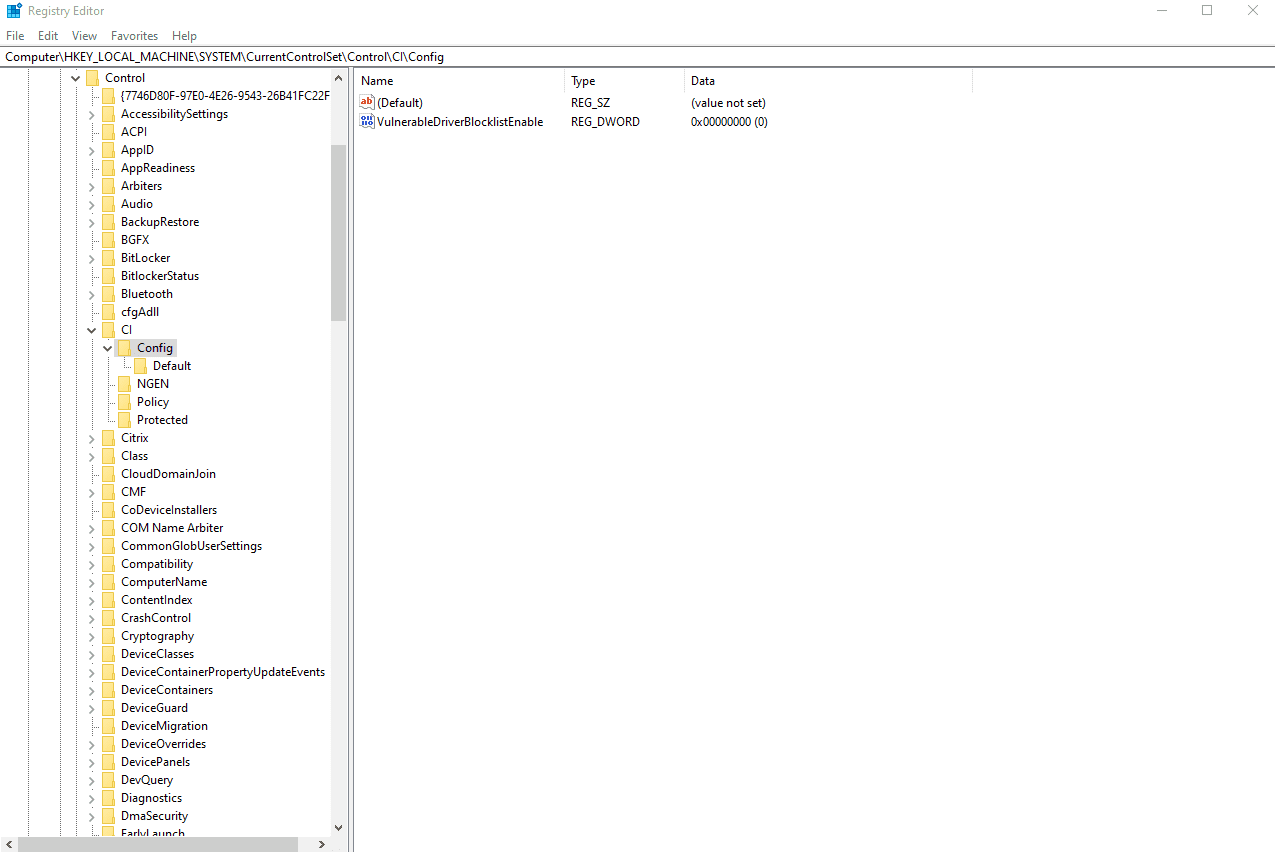The height and width of the screenshot is (852, 1275).
Task: Click the Registry Editor app icon in title bar
Action: 14,11
